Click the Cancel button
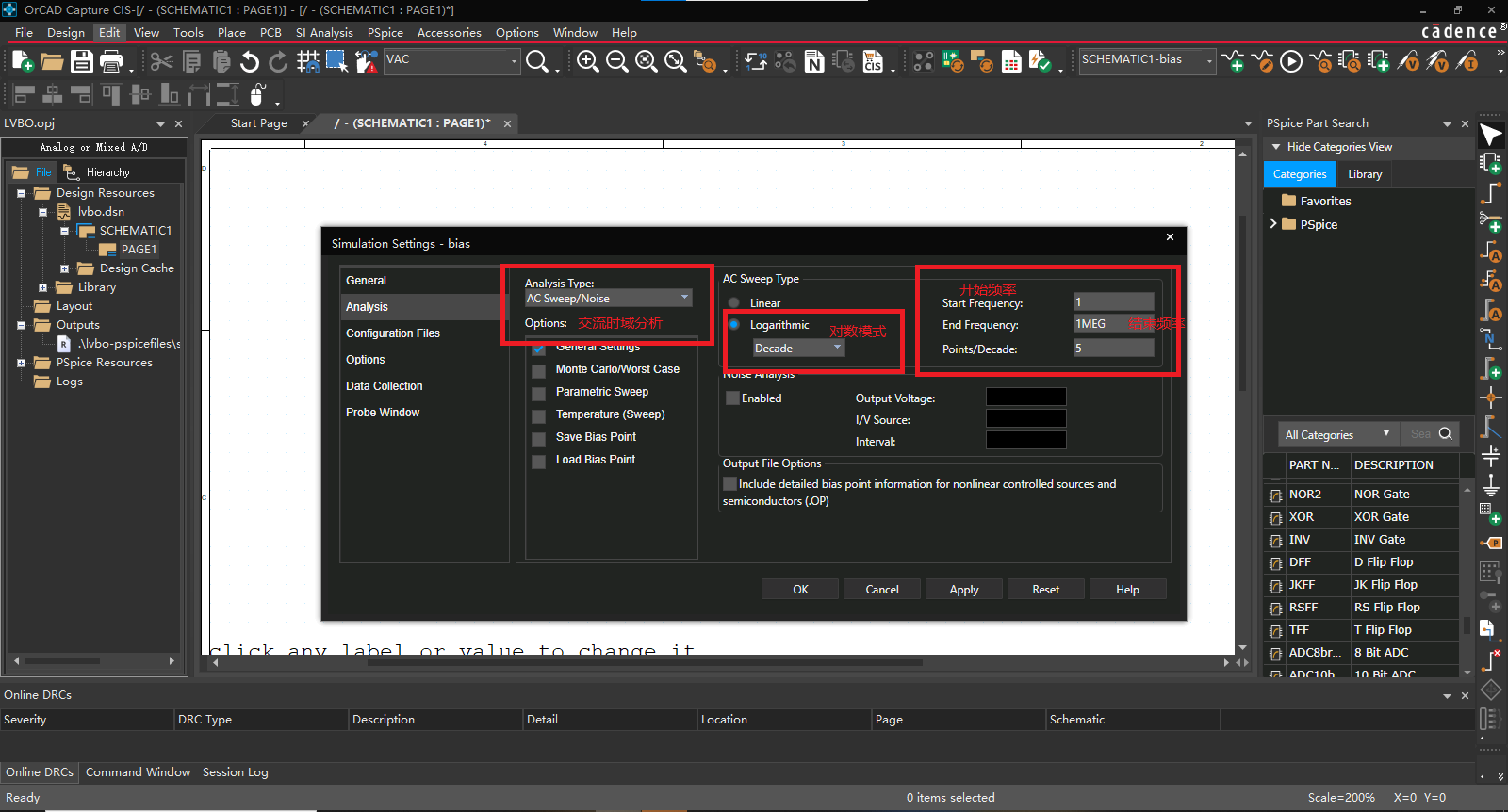Viewport: 1508px width, 812px height. (882, 590)
